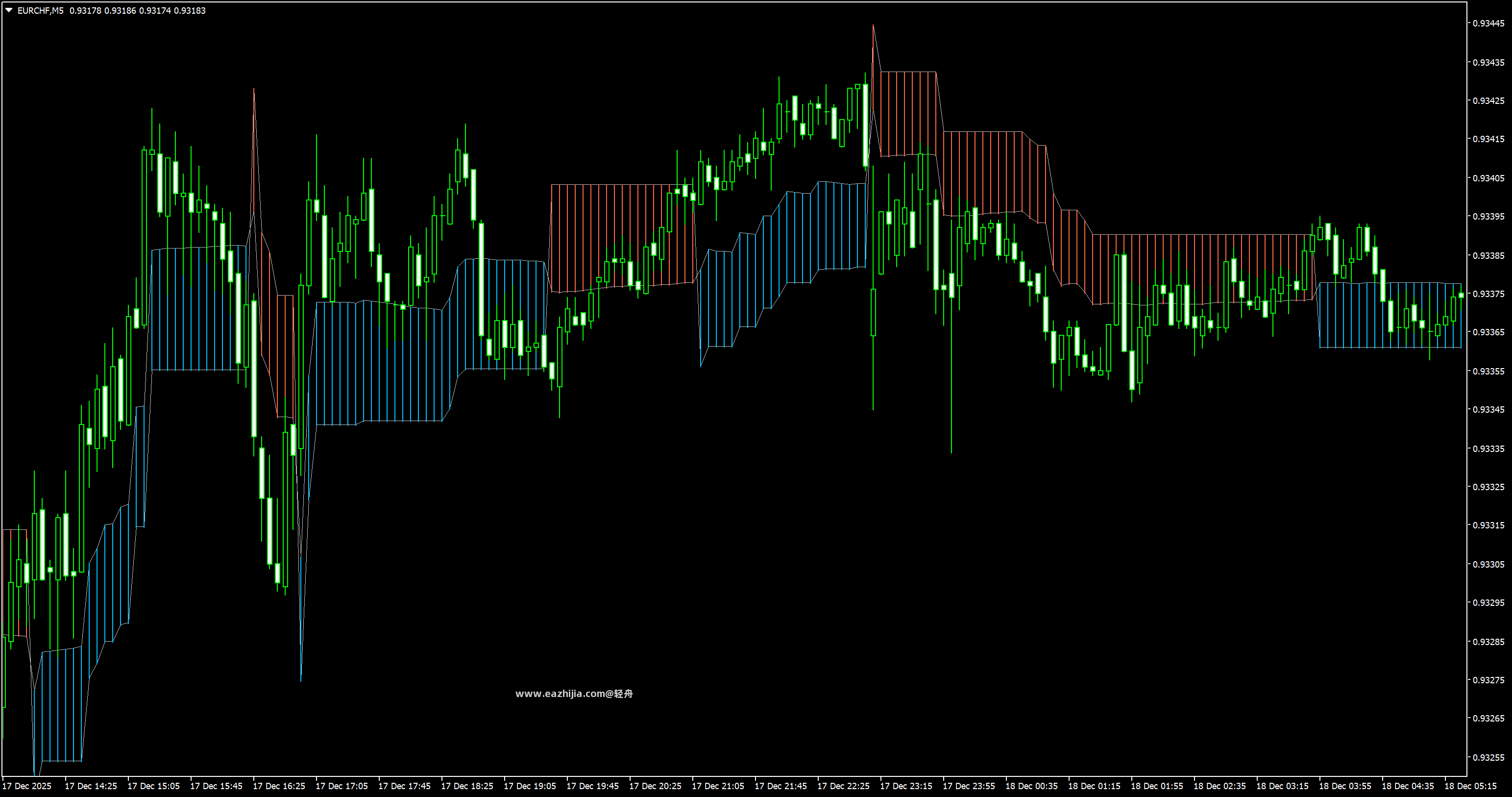Image resolution: width=1512 pixels, height=797 pixels.
Task: Click the 0.93435 price scale label
Action: click(1488, 62)
